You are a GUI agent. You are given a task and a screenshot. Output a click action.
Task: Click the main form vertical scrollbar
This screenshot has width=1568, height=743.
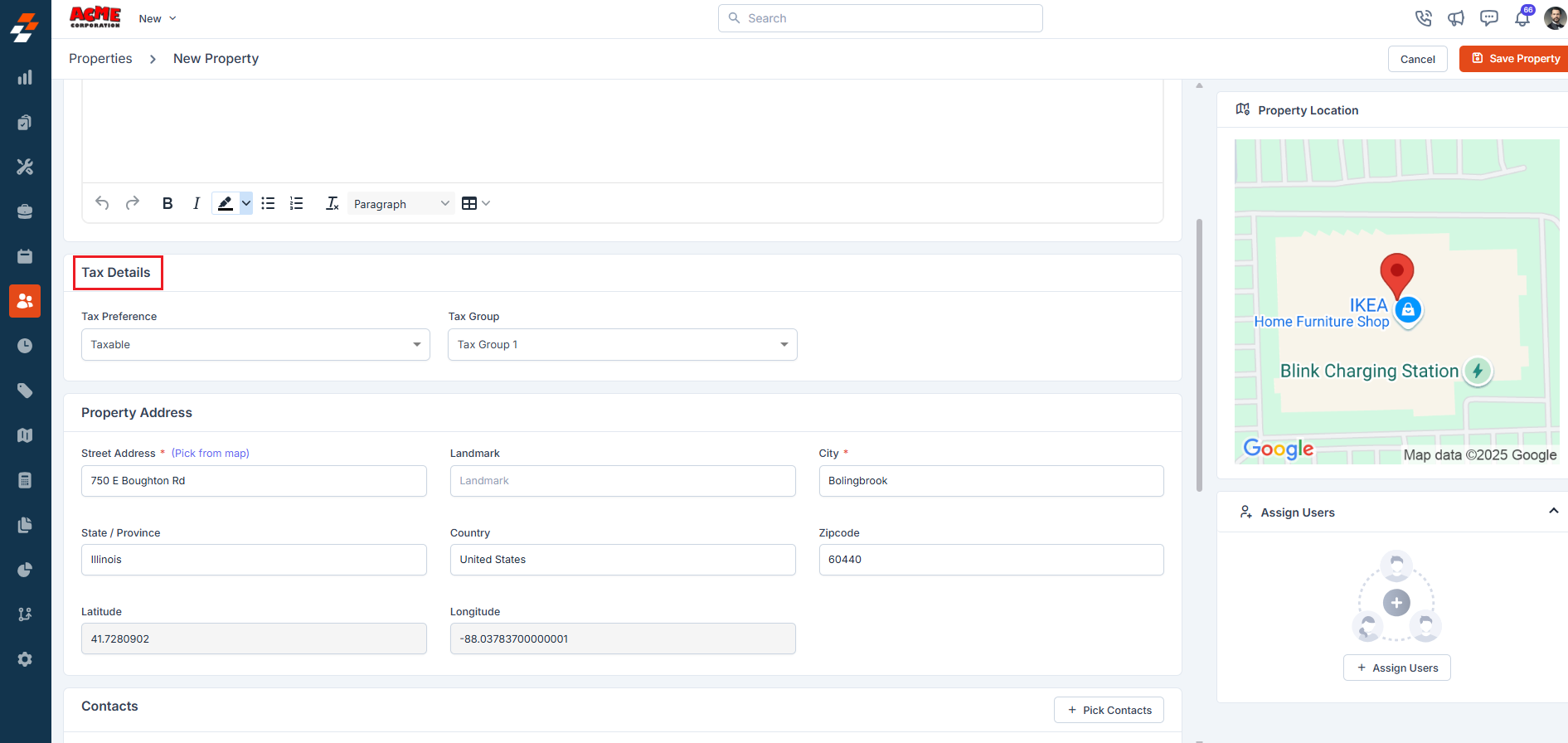pyautogui.click(x=1199, y=355)
